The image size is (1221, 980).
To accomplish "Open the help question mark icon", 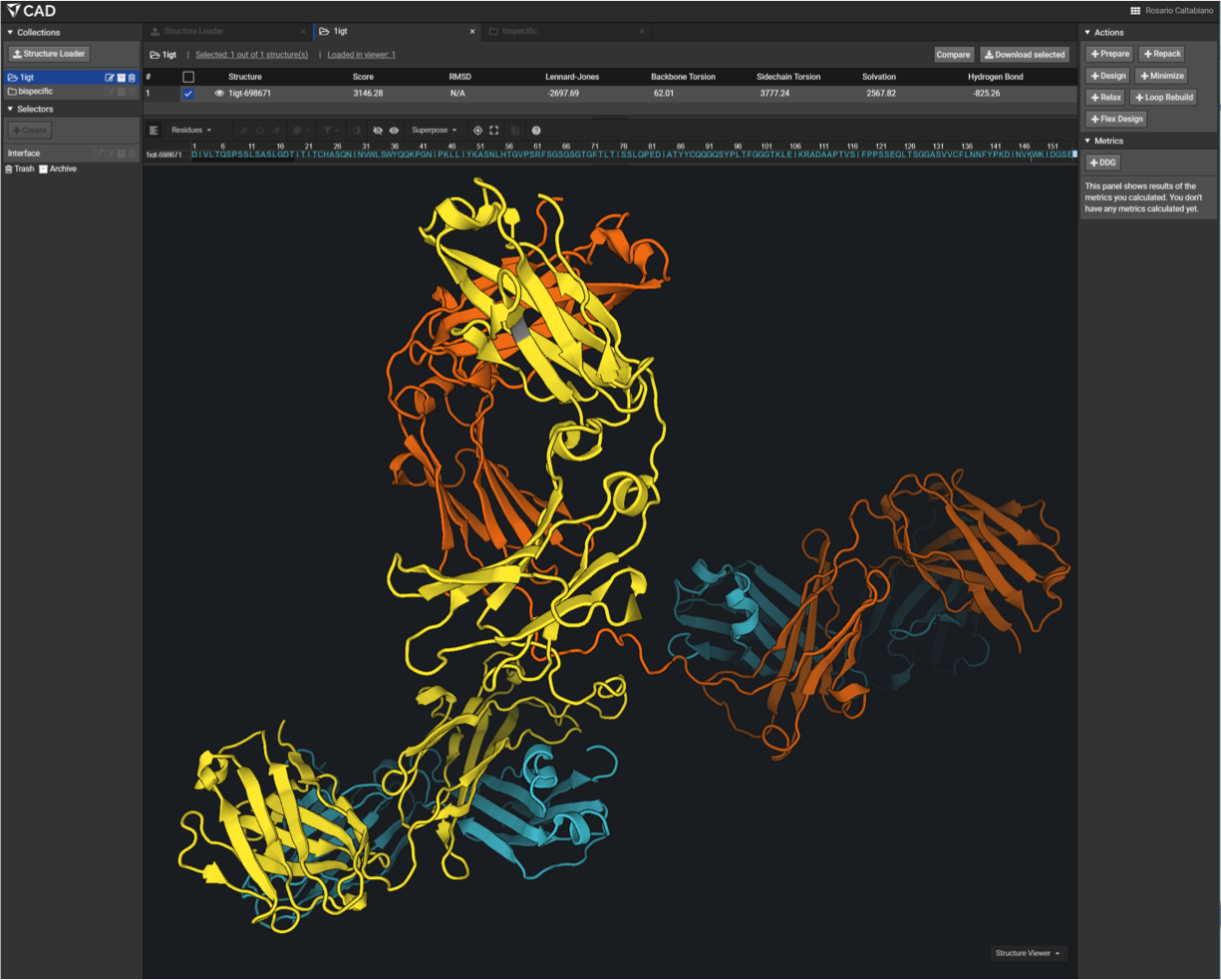I will click(536, 131).
